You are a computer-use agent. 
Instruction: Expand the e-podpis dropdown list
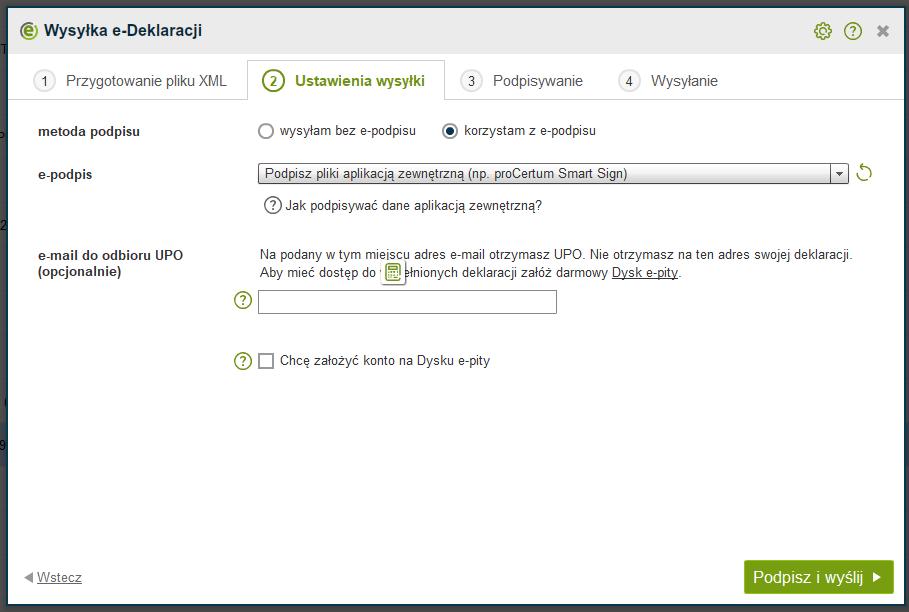(x=839, y=174)
